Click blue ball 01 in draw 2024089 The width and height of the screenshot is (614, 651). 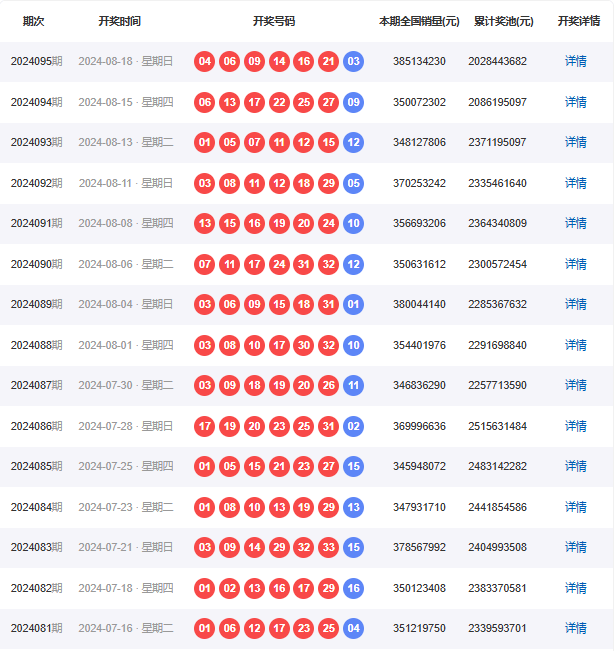(x=353, y=304)
